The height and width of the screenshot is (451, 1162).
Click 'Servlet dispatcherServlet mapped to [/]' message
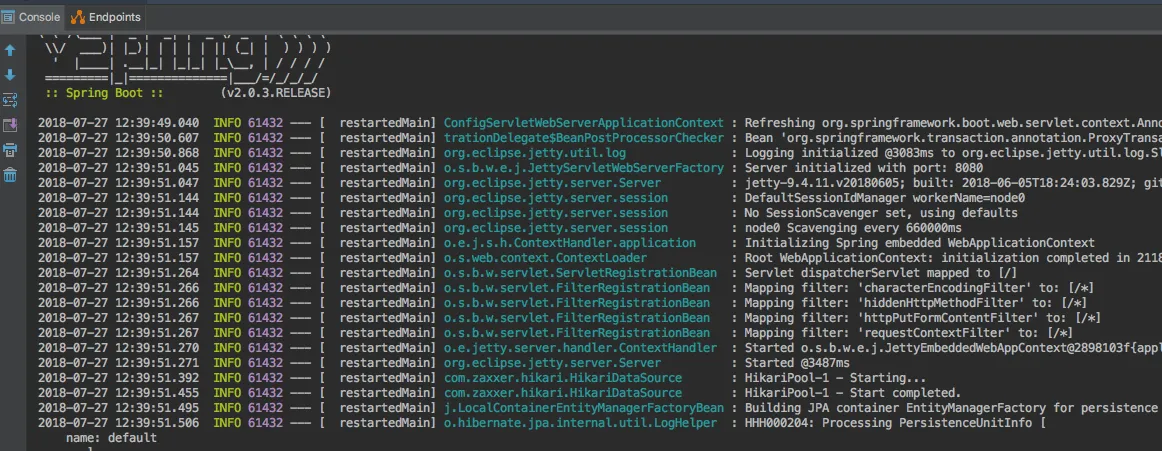pos(881,273)
